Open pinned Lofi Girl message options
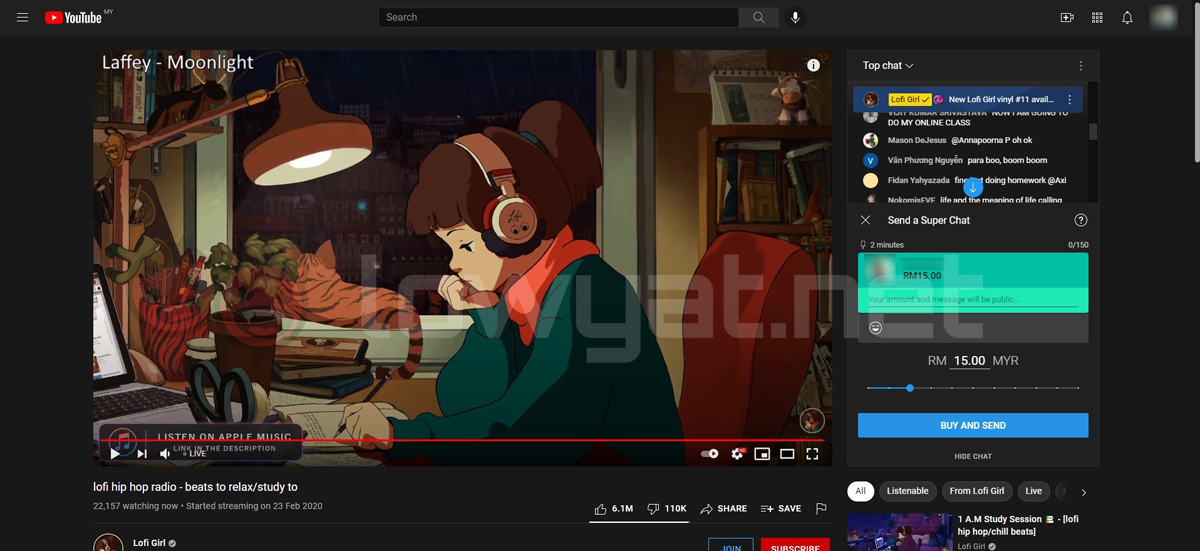 [1070, 100]
